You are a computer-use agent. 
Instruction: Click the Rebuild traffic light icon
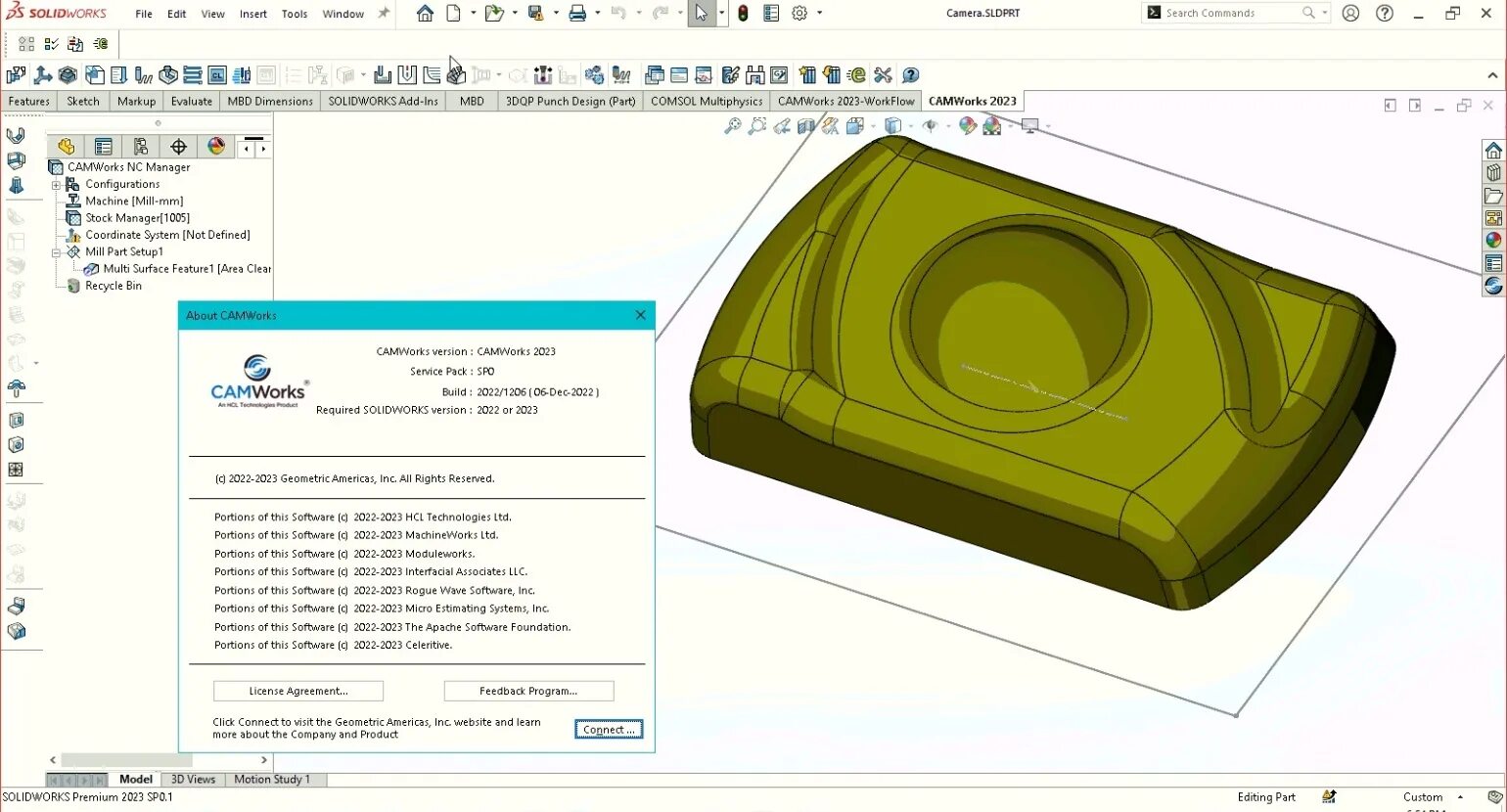pos(743,13)
